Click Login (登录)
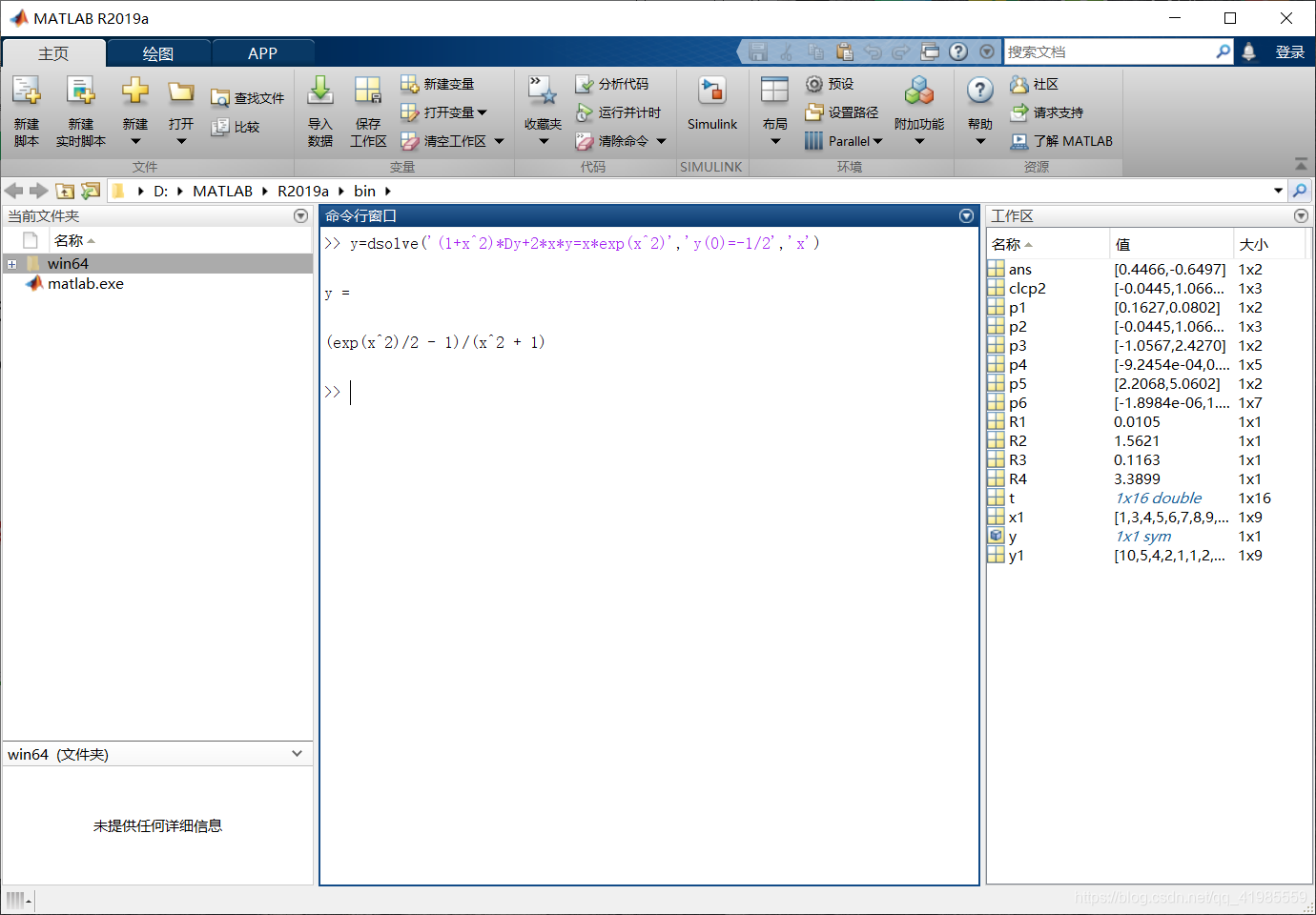 click(x=1290, y=52)
